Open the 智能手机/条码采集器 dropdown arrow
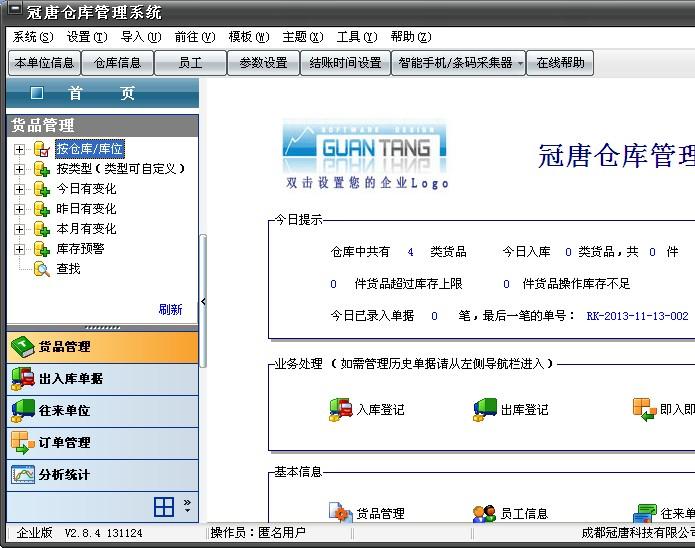This screenshot has width=695, height=548. [520, 63]
